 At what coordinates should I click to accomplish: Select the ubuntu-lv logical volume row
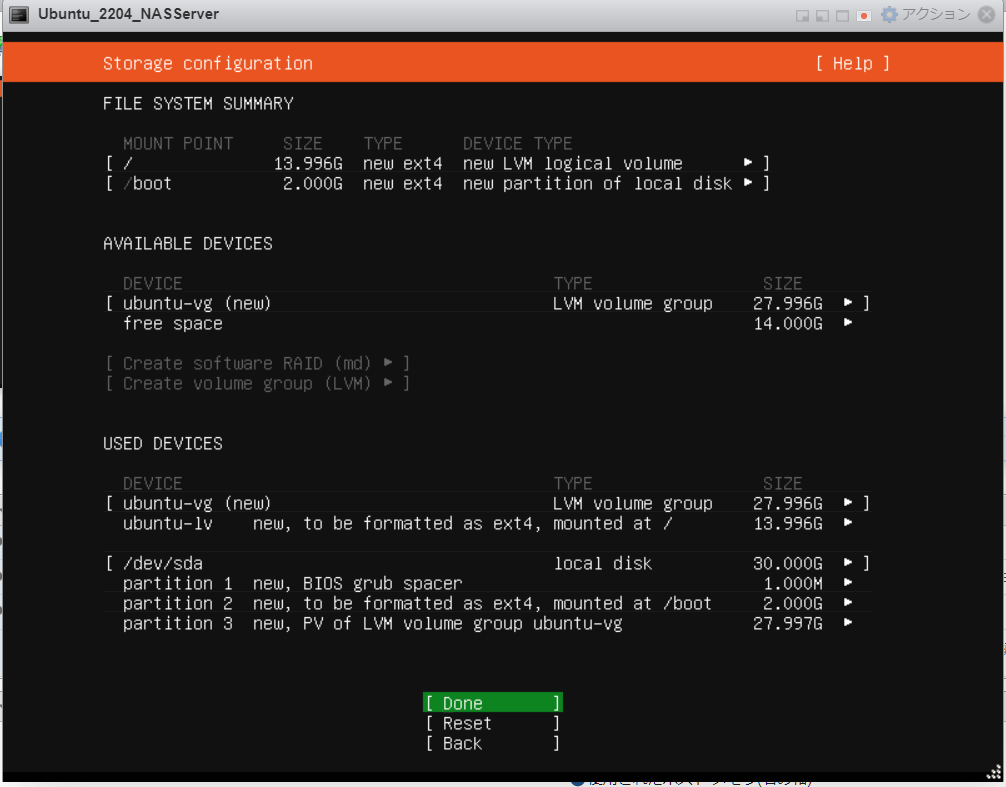click(487, 523)
